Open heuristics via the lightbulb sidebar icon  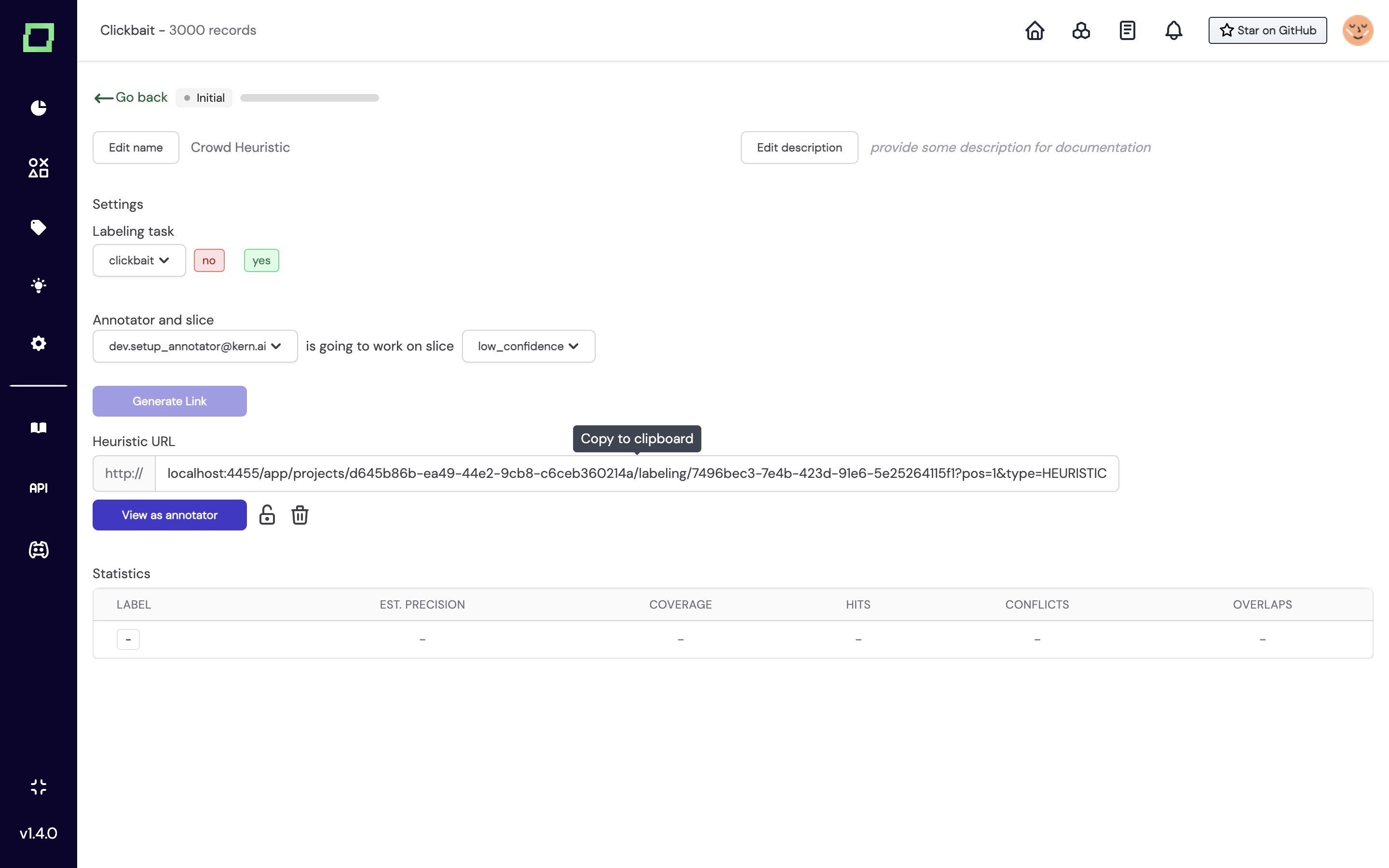tap(39, 285)
